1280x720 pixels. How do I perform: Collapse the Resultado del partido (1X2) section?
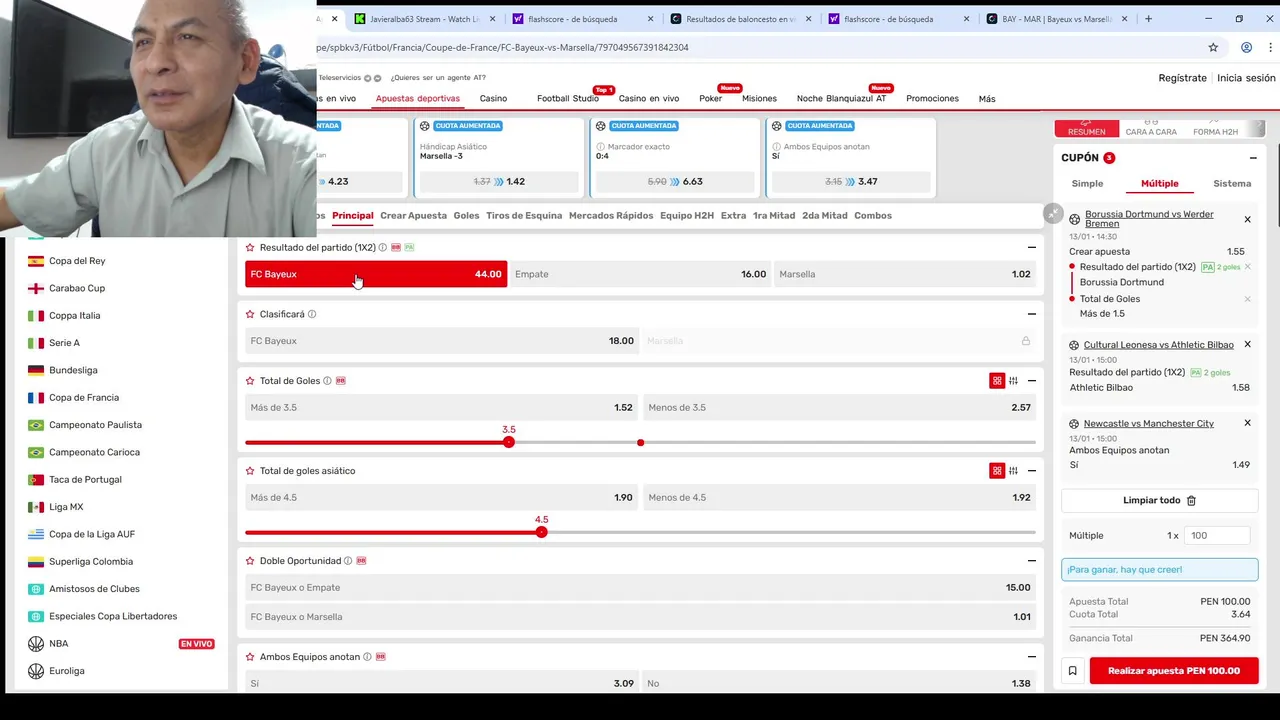[x=1031, y=247]
